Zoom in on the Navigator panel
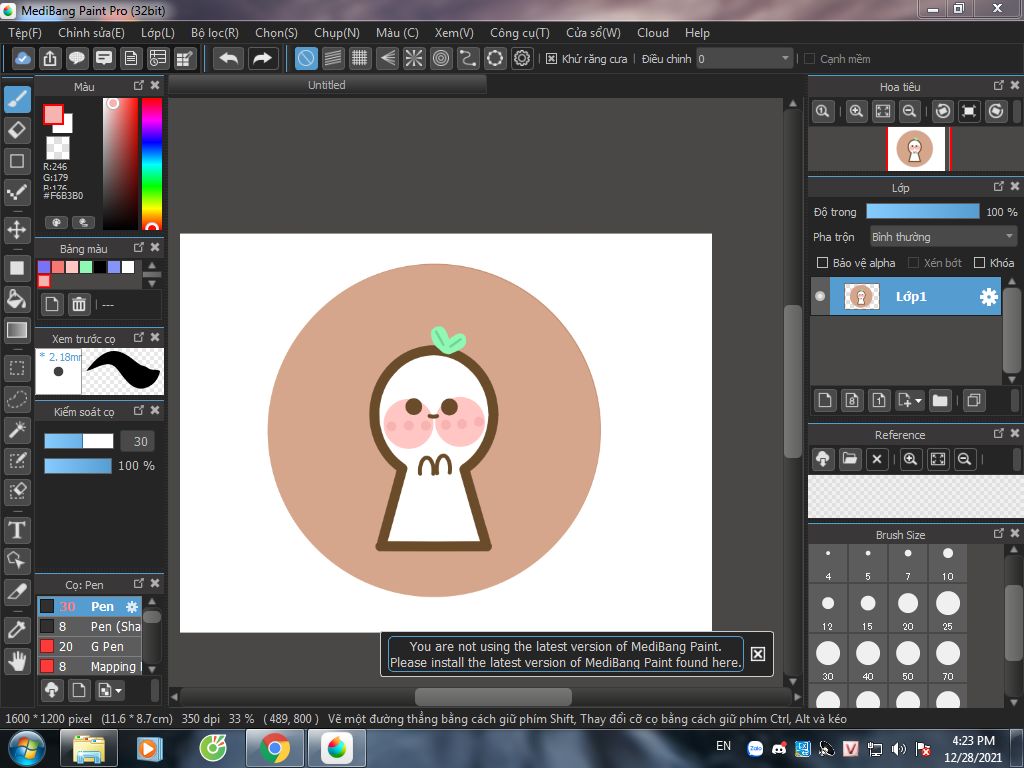The width and height of the screenshot is (1024, 768). [x=856, y=111]
